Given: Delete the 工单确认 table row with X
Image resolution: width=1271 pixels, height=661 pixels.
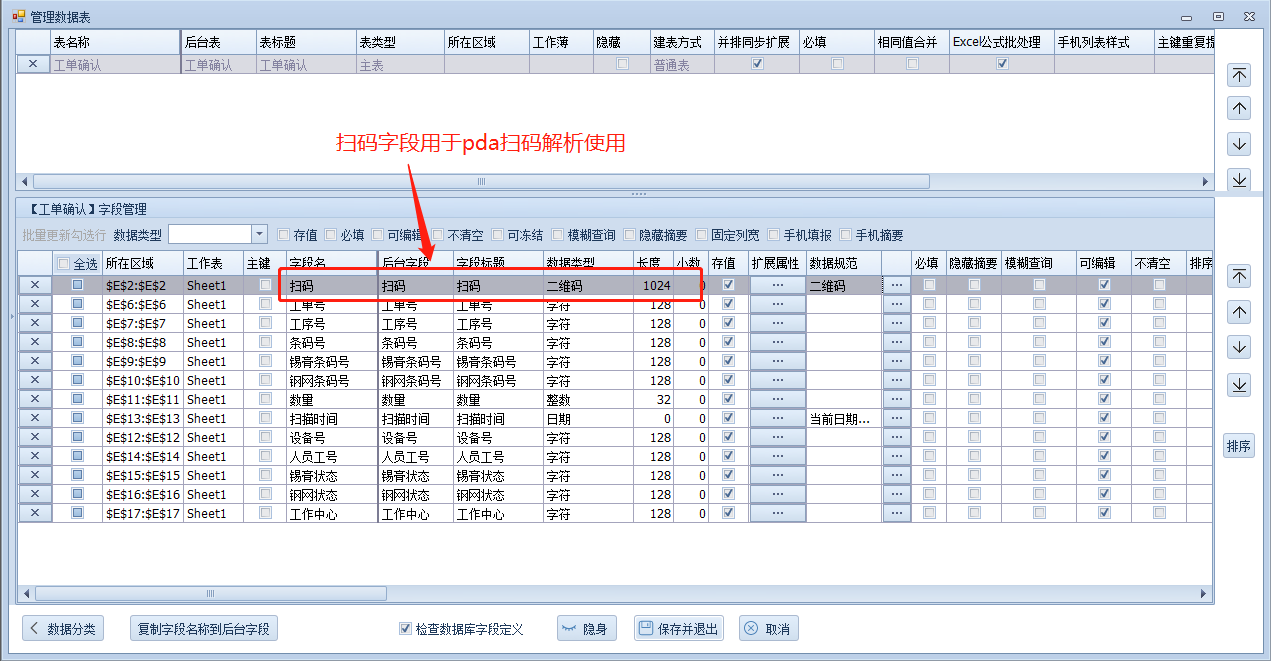Looking at the screenshot, I should [x=33, y=64].
